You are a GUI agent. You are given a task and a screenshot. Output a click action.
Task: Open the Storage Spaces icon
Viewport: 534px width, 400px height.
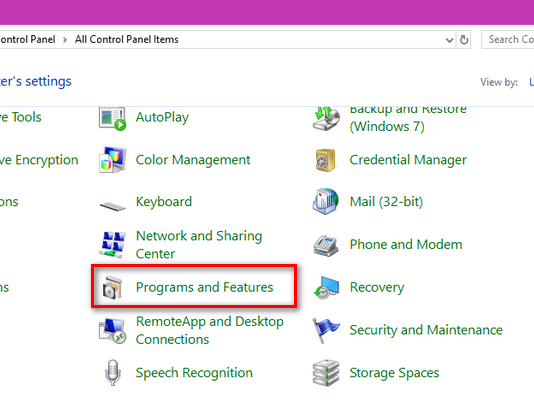point(326,373)
